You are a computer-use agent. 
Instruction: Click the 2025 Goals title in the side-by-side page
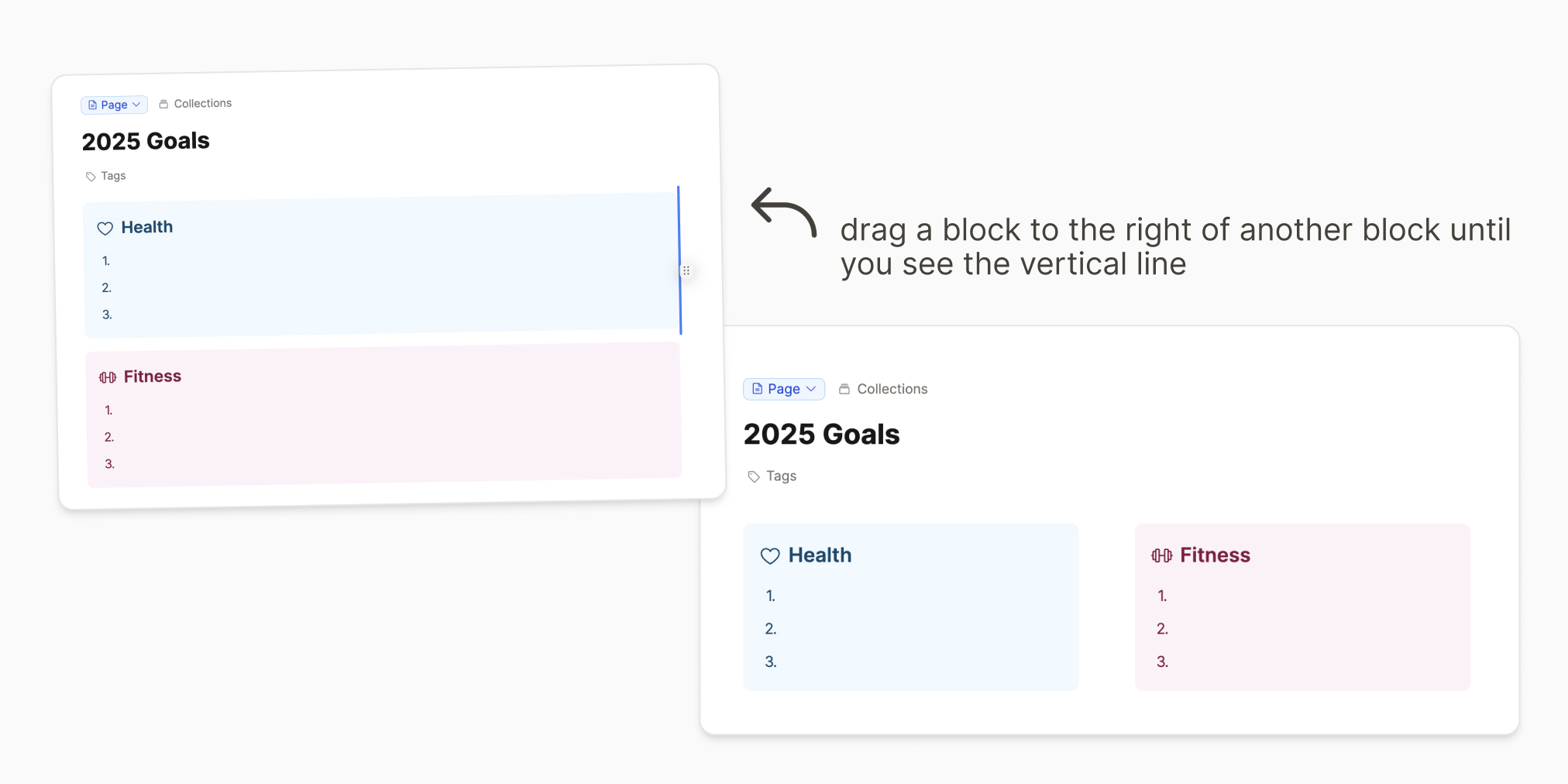click(x=821, y=435)
